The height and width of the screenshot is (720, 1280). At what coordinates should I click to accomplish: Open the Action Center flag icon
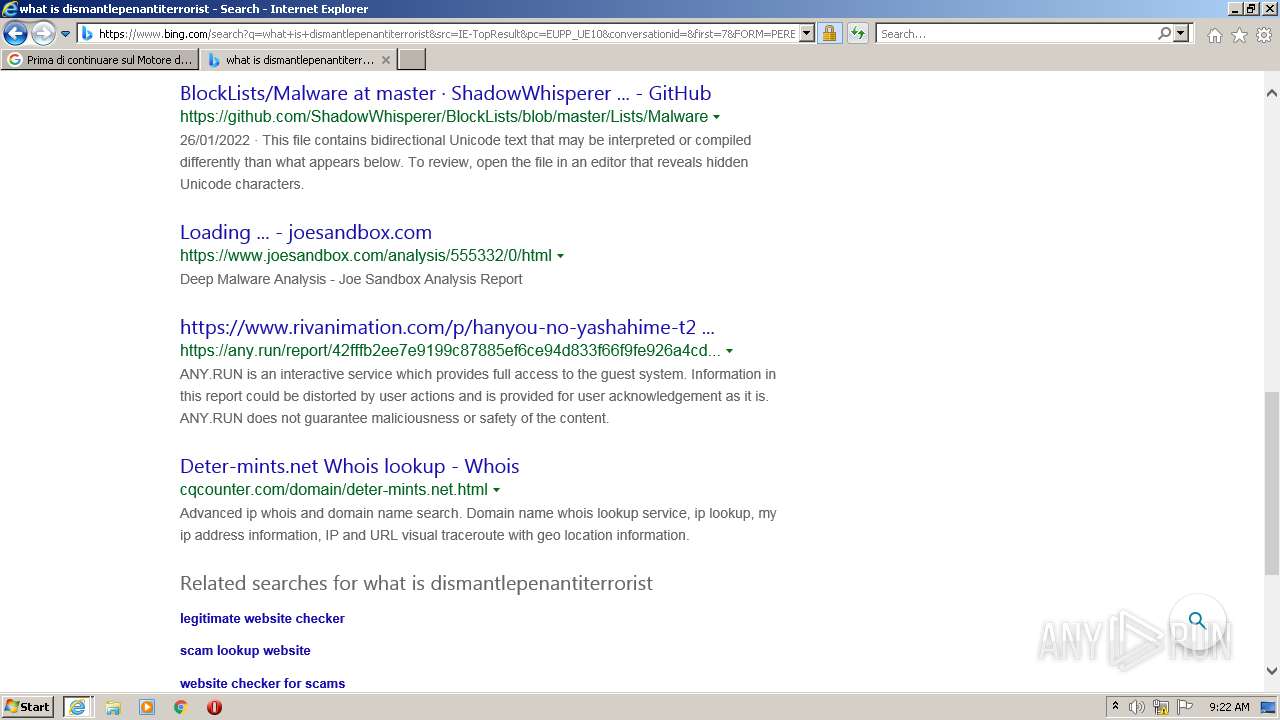[x=1185, y=707]
